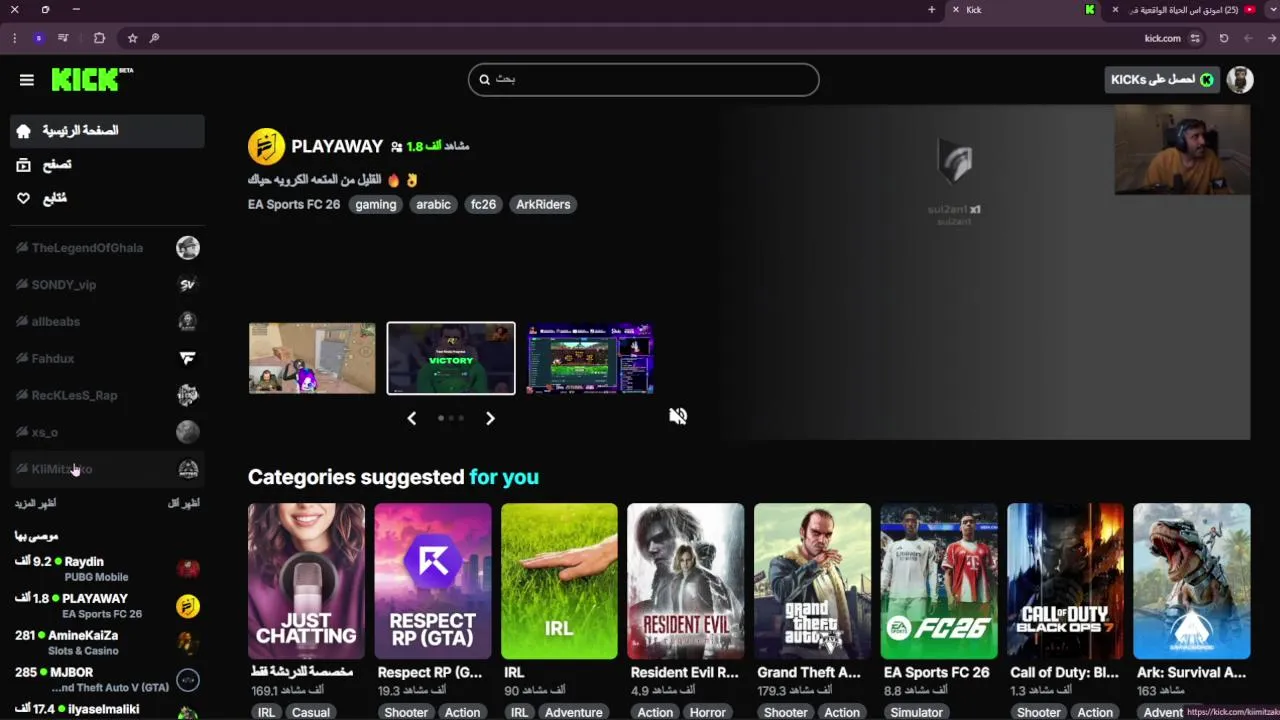Open the browser extensions puzzle icon
The image size is (1280, 720).
coord(99,38)
